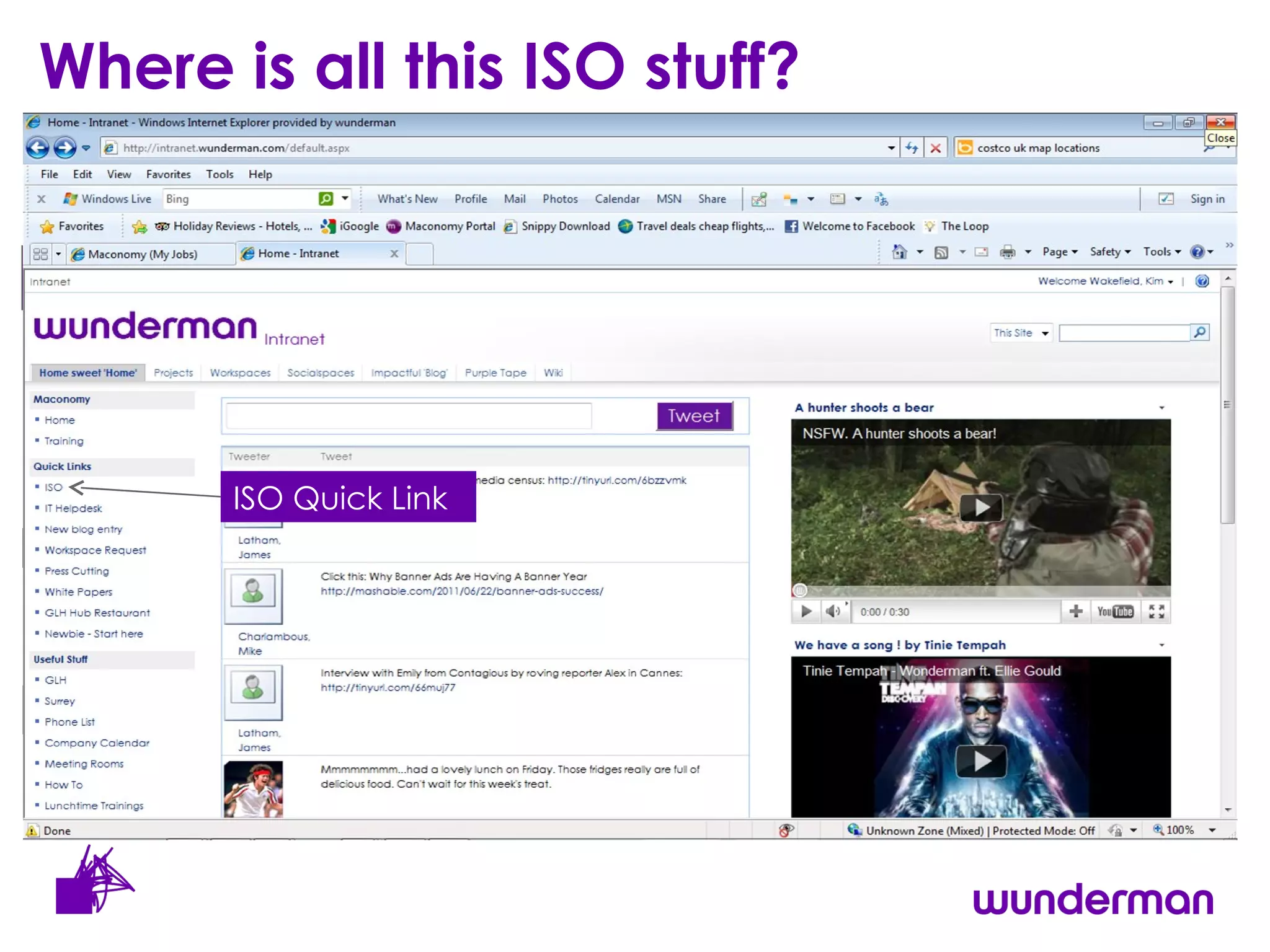This screenshot has width=1270, height=952.
Task: Open the address bar history dropdown
Action: (891, 148)
